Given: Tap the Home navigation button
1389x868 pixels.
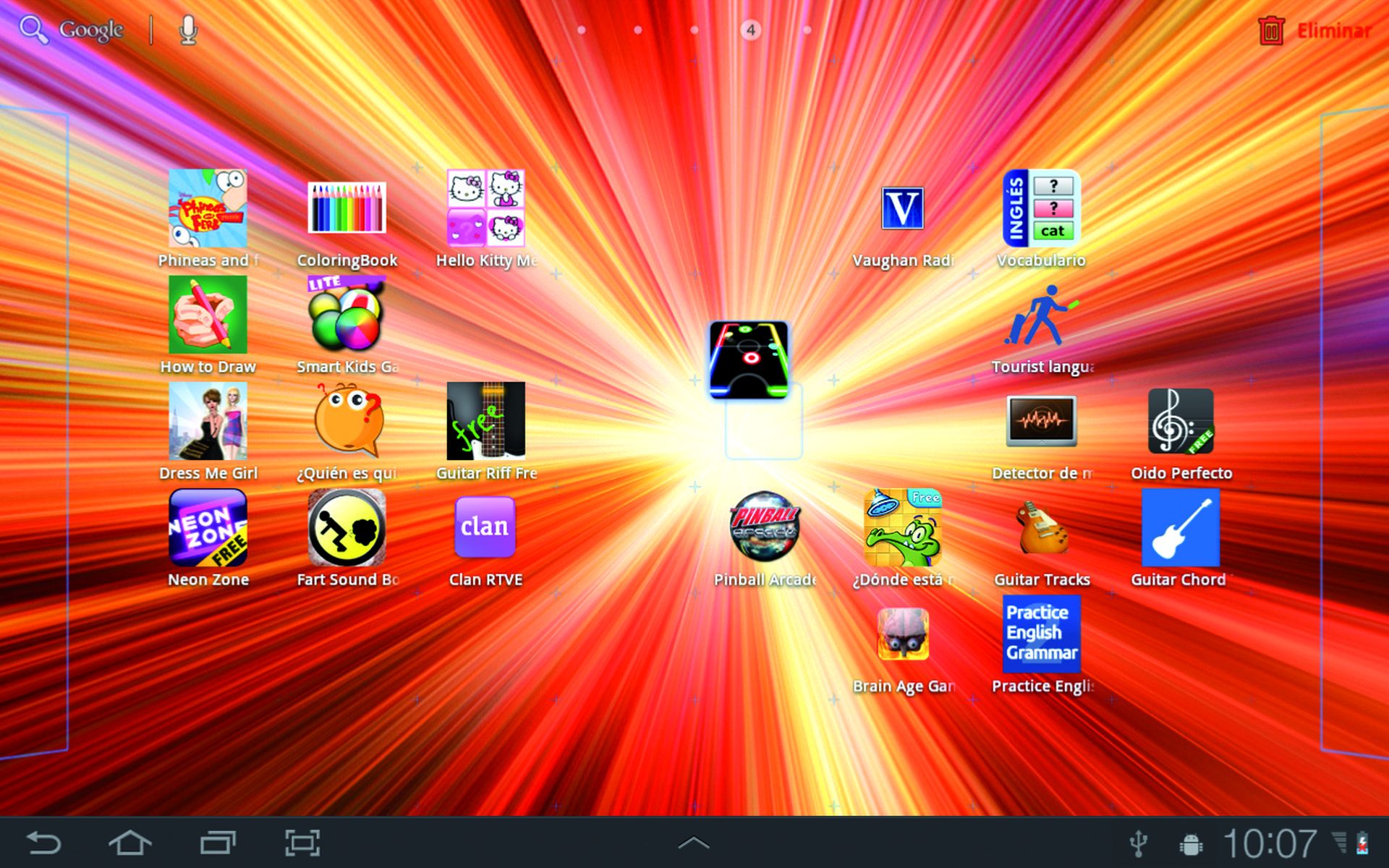Looking at the screenshot, I should [x=130, y=841].
